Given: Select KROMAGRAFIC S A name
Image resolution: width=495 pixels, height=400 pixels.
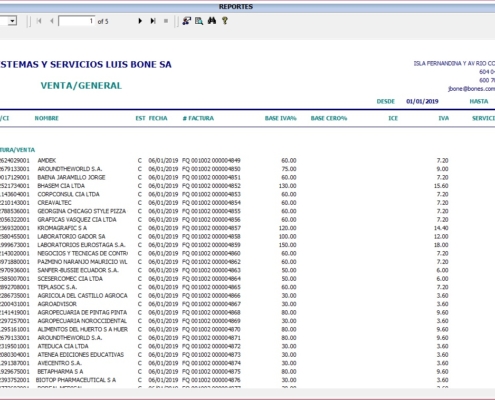Looking at the screenshot, I should 62,228.
